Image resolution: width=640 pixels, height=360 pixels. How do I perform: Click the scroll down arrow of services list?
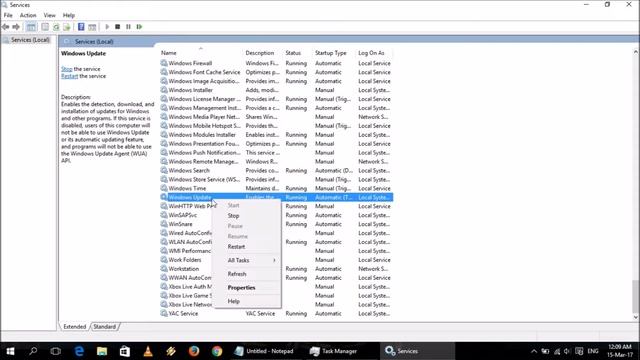pyautogui.click(x=636, y=317)
